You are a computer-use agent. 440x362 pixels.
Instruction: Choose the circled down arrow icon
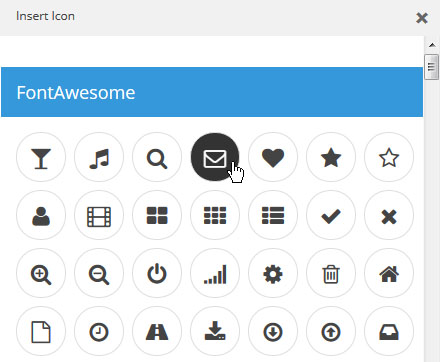[x=273, y=331]
